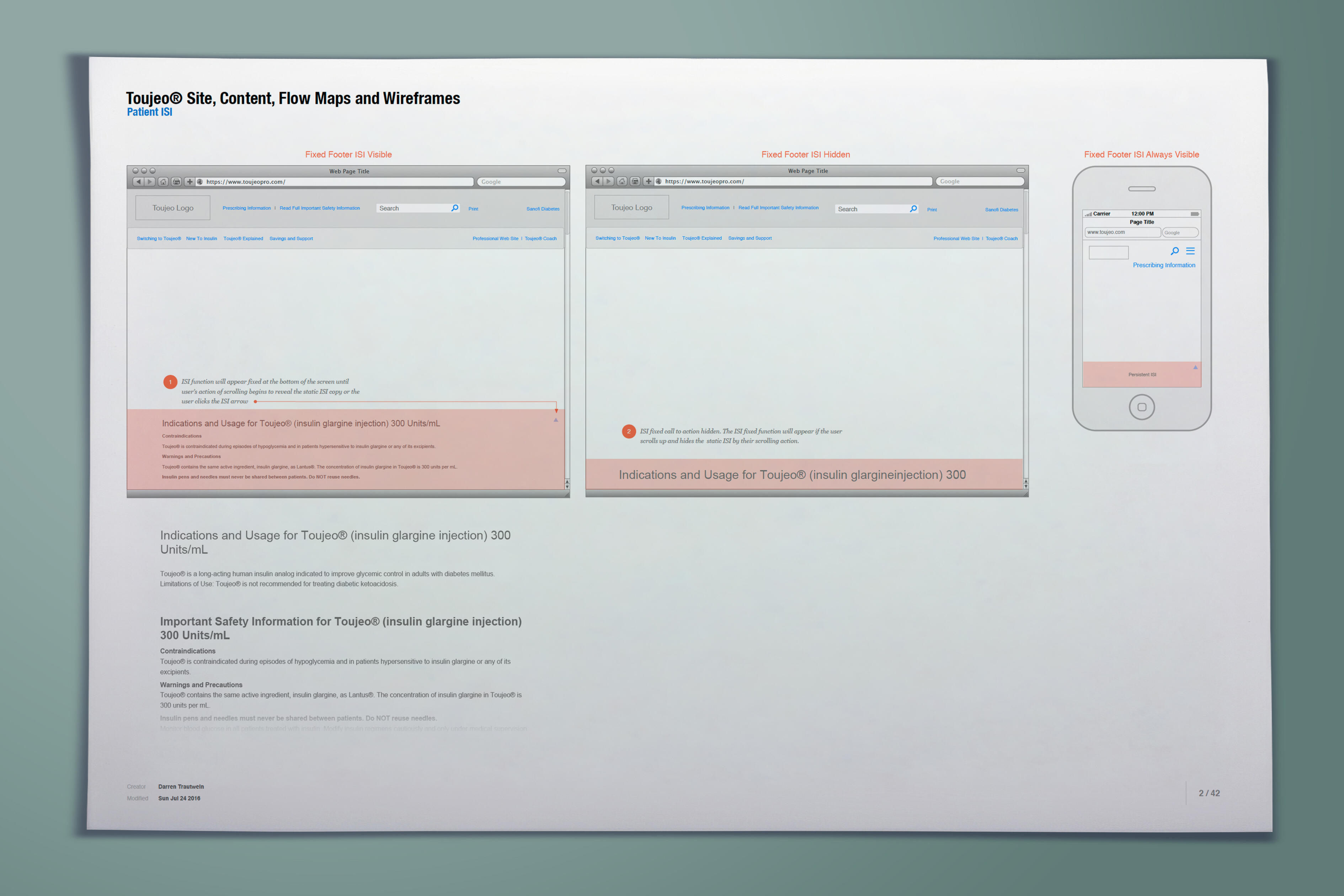Click the Toujeo Logo box in the ISI Hidden browser
The height and width of the screenshot is (896, 1344).
click(631, 207)
